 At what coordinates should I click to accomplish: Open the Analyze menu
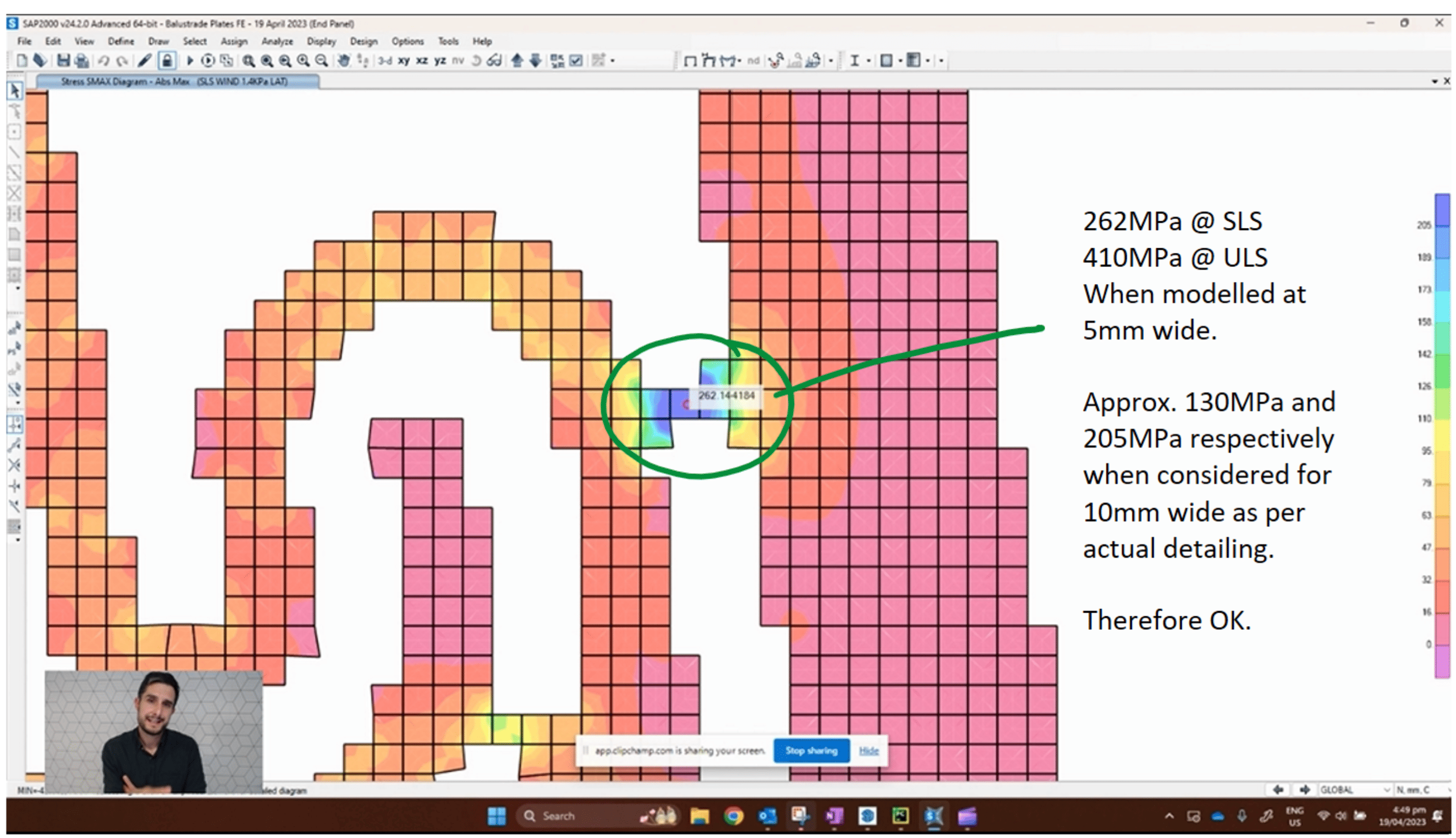click(277, 42)
